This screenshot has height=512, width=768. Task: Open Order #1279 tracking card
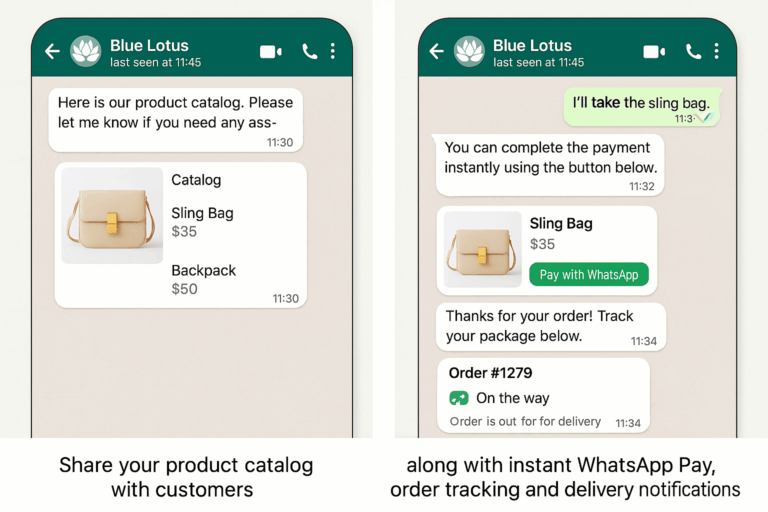pos(544,396)
